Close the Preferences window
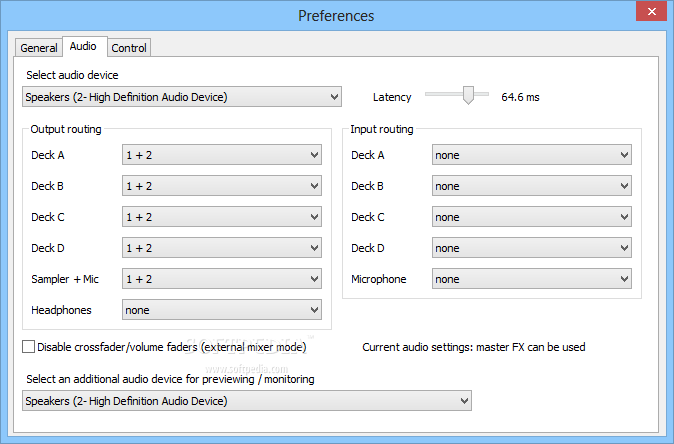This screenshot has width=674, height=444. pyautogui.click(x=652, y=11)
